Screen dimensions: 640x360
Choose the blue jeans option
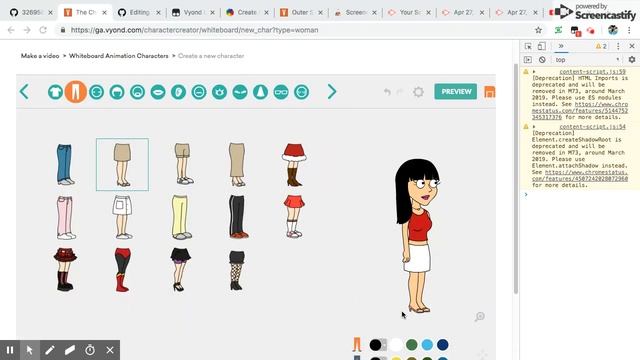tap(65, 164)
